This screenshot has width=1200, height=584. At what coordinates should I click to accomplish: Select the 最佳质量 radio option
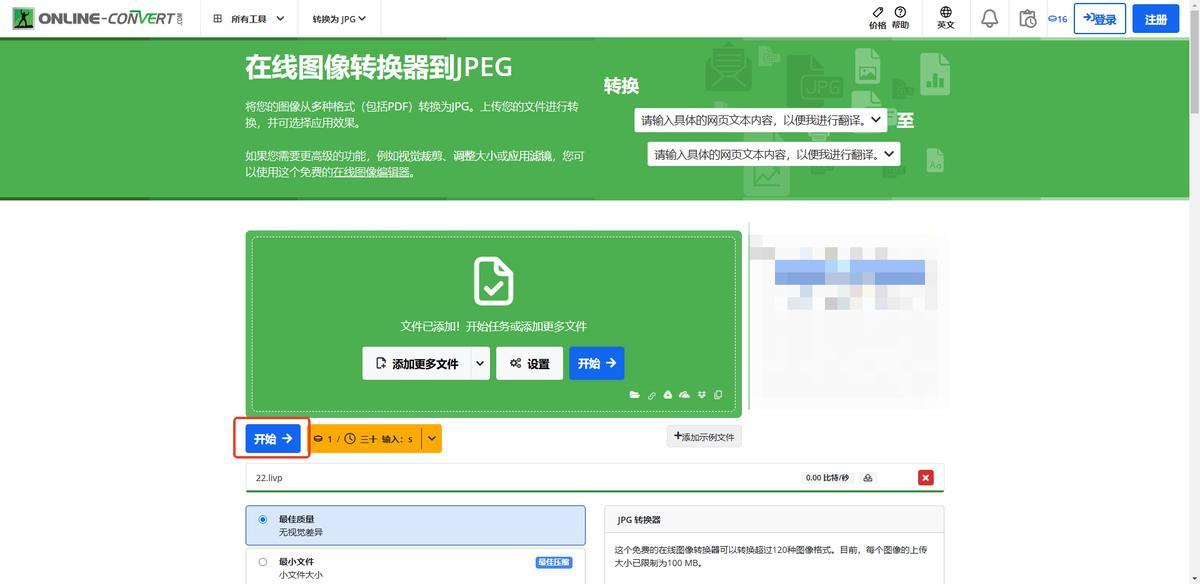[263, 519]
